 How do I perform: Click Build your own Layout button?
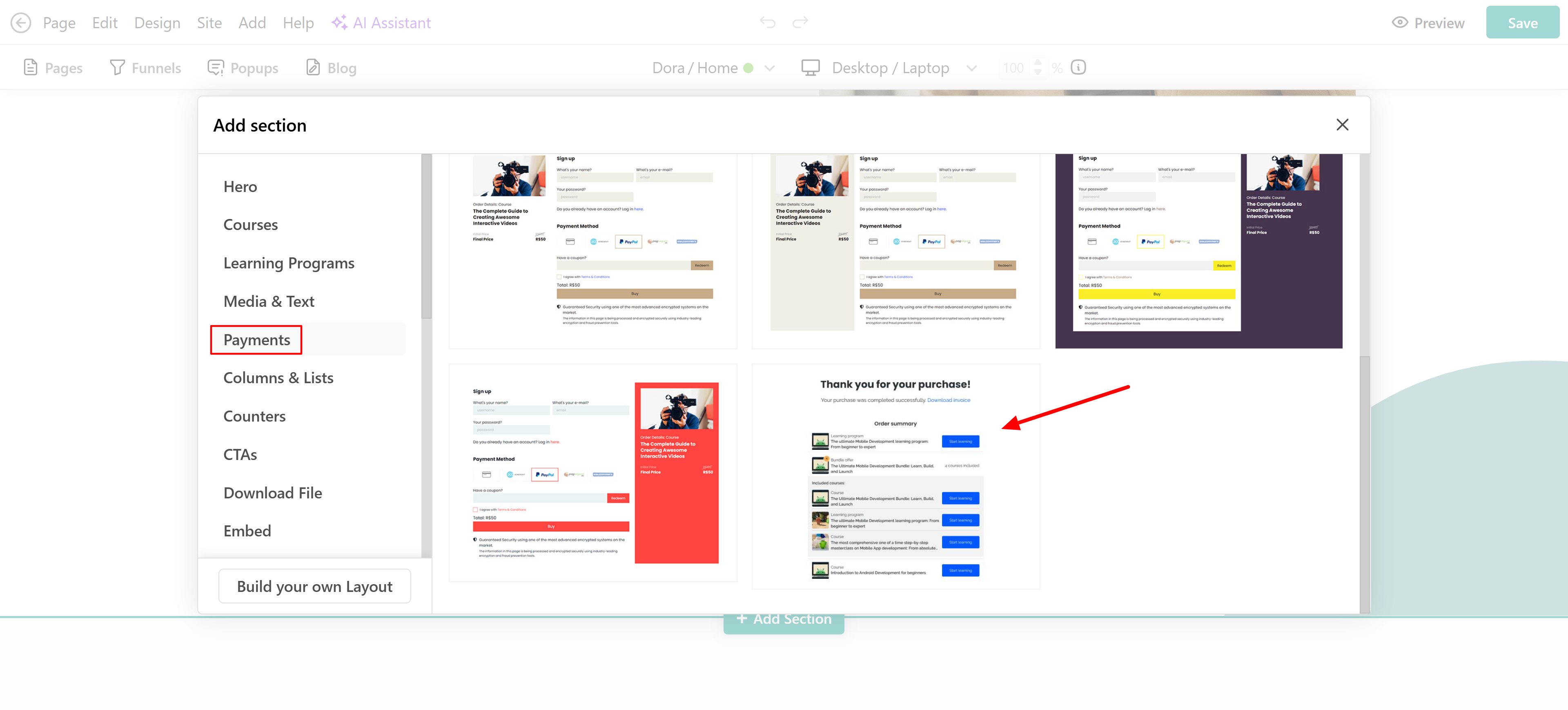click(x=314, y=586)
